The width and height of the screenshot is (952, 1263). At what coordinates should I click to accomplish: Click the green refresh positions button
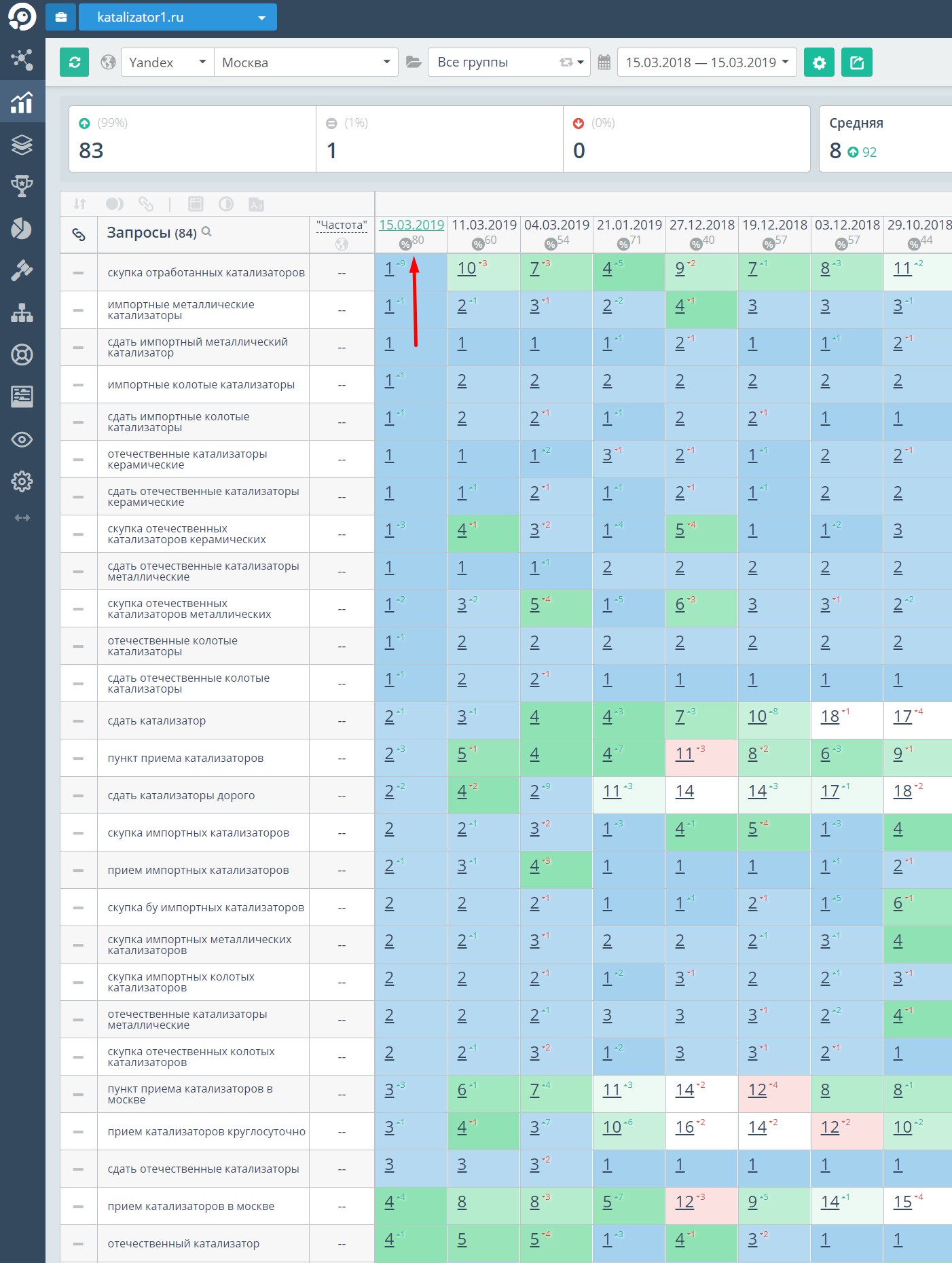click(x=75, y=62)
